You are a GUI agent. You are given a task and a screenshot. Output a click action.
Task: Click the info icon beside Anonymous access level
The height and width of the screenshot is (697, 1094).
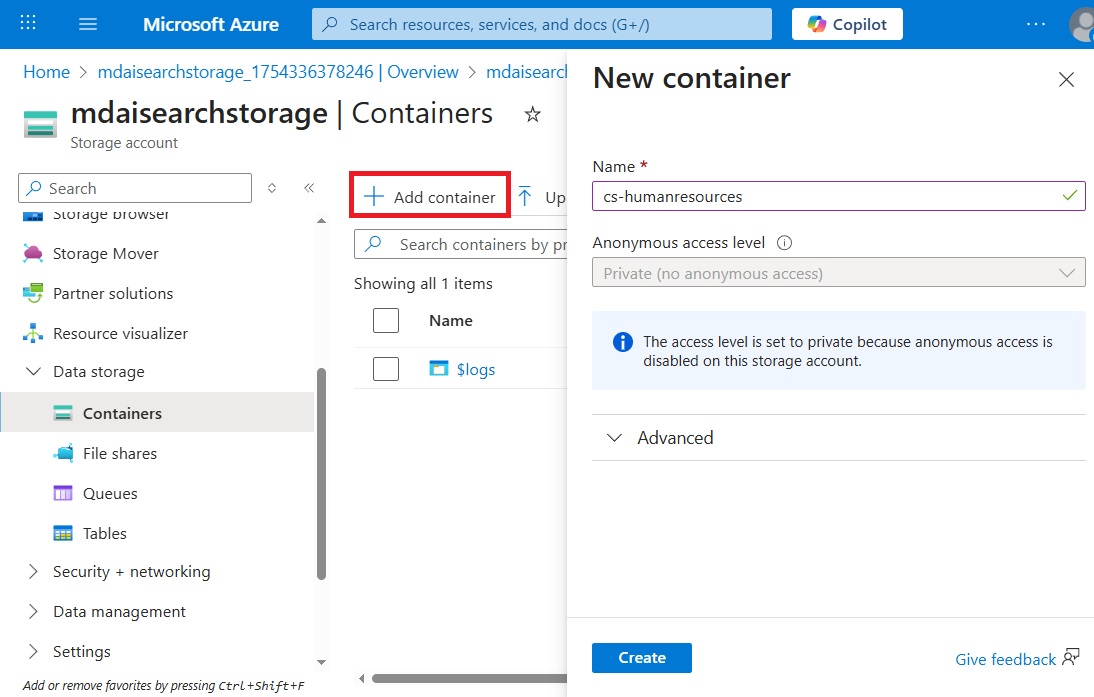tap(784, 242)
